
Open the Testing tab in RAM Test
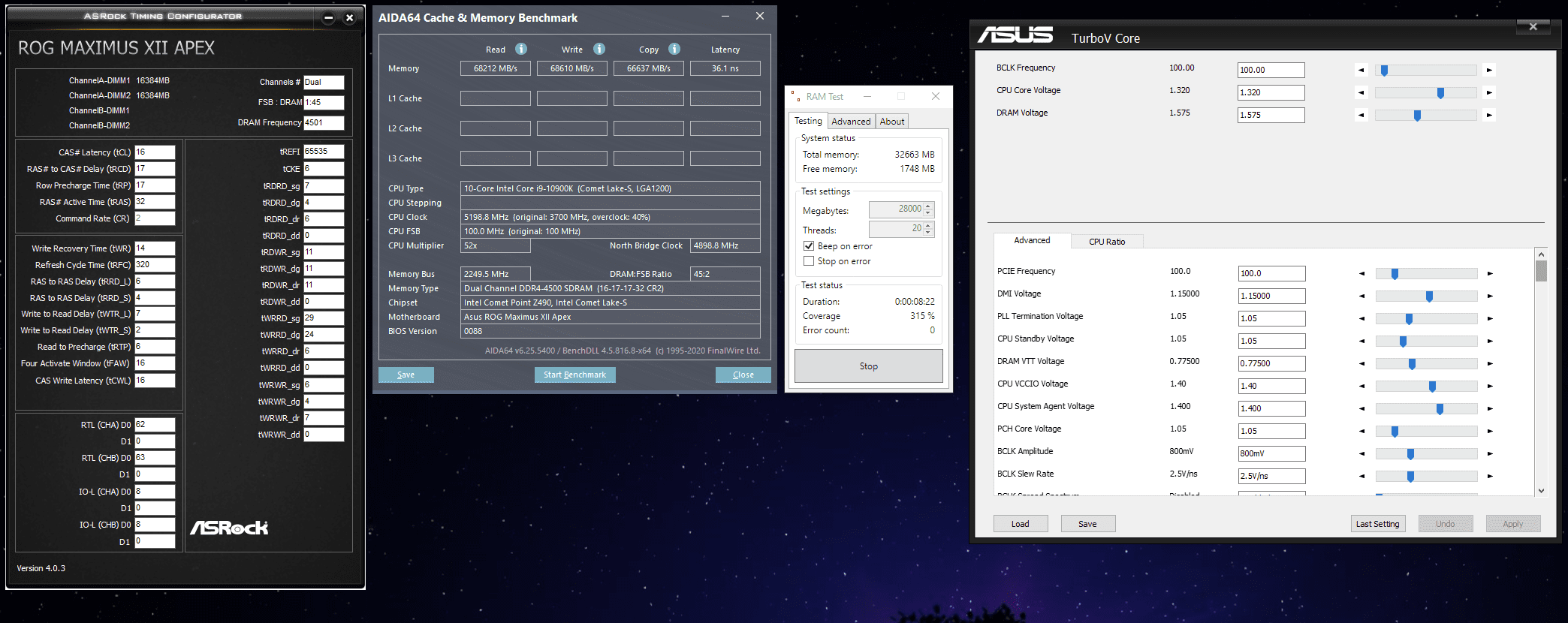point(809,121)
